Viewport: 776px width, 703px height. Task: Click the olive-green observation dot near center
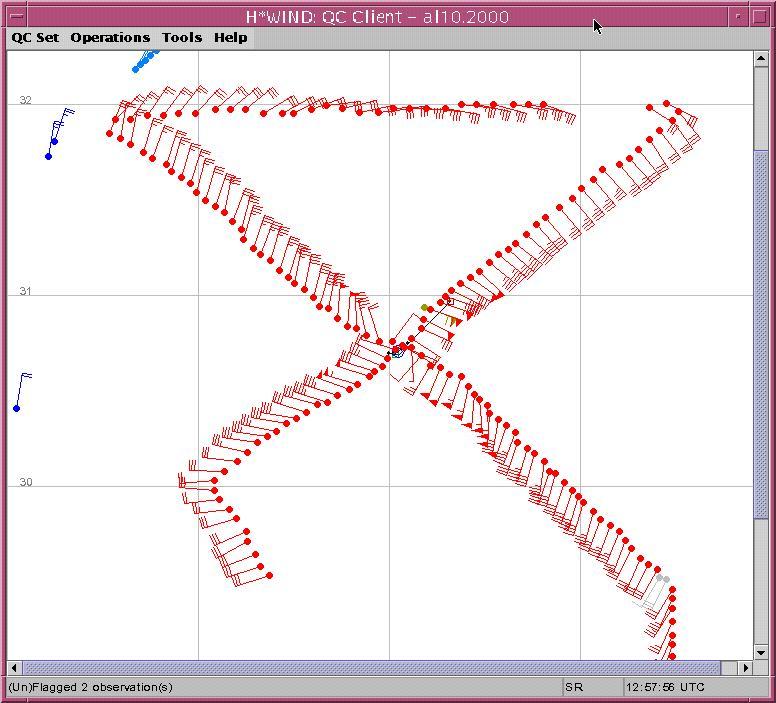425,308
